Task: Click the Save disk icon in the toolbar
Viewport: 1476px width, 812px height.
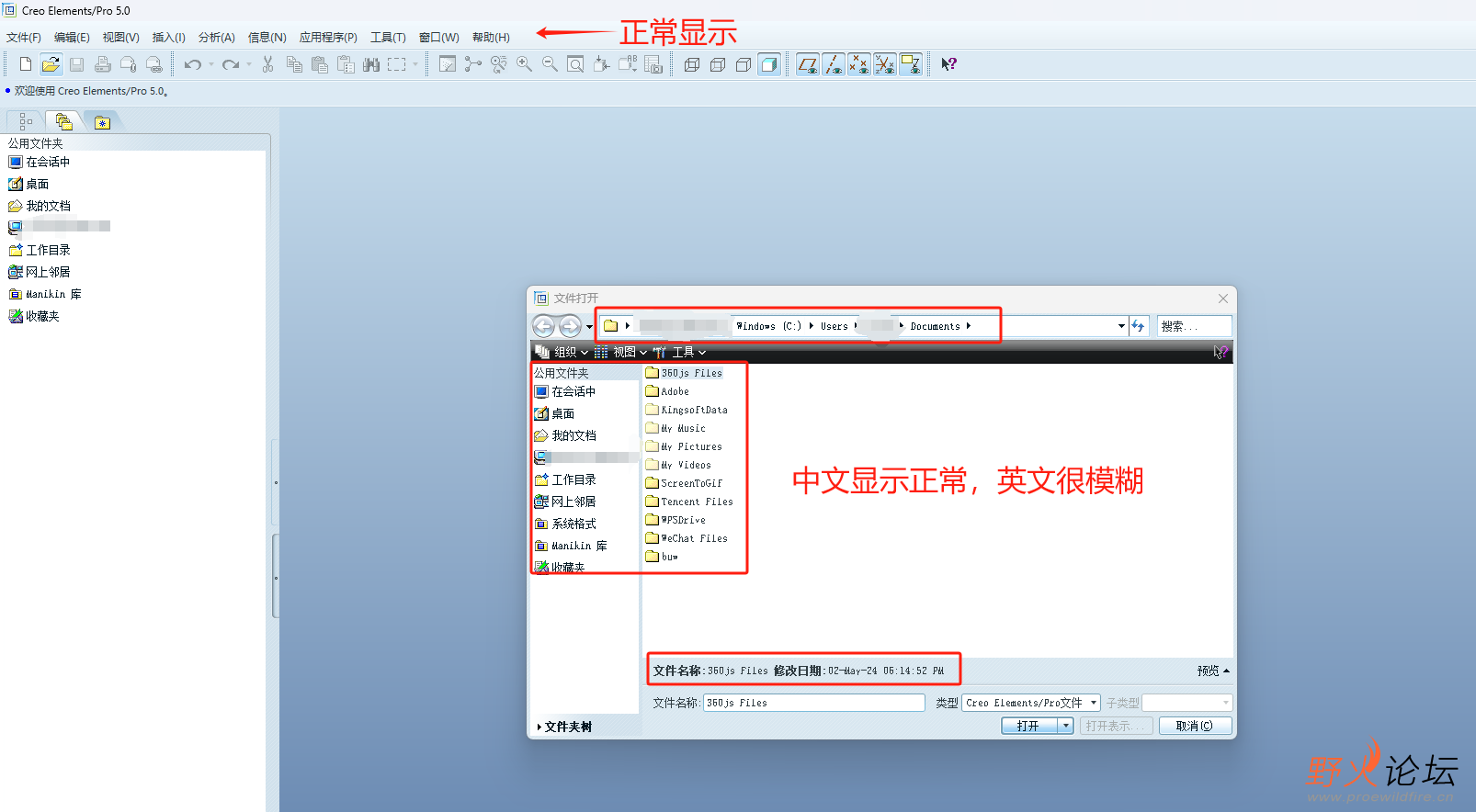Action: 76,64
